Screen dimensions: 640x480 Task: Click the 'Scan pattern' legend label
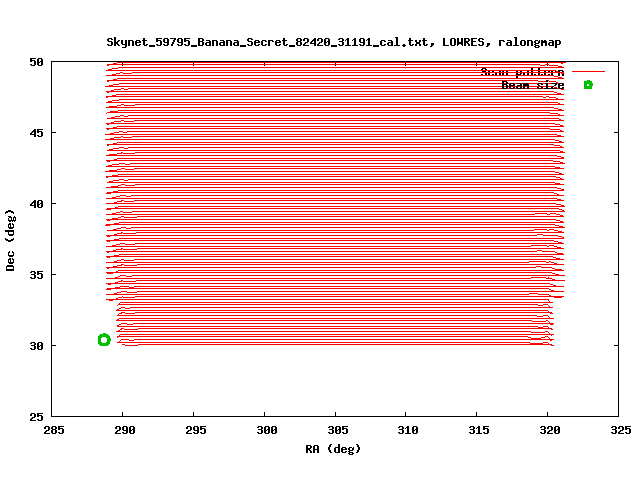522,72
